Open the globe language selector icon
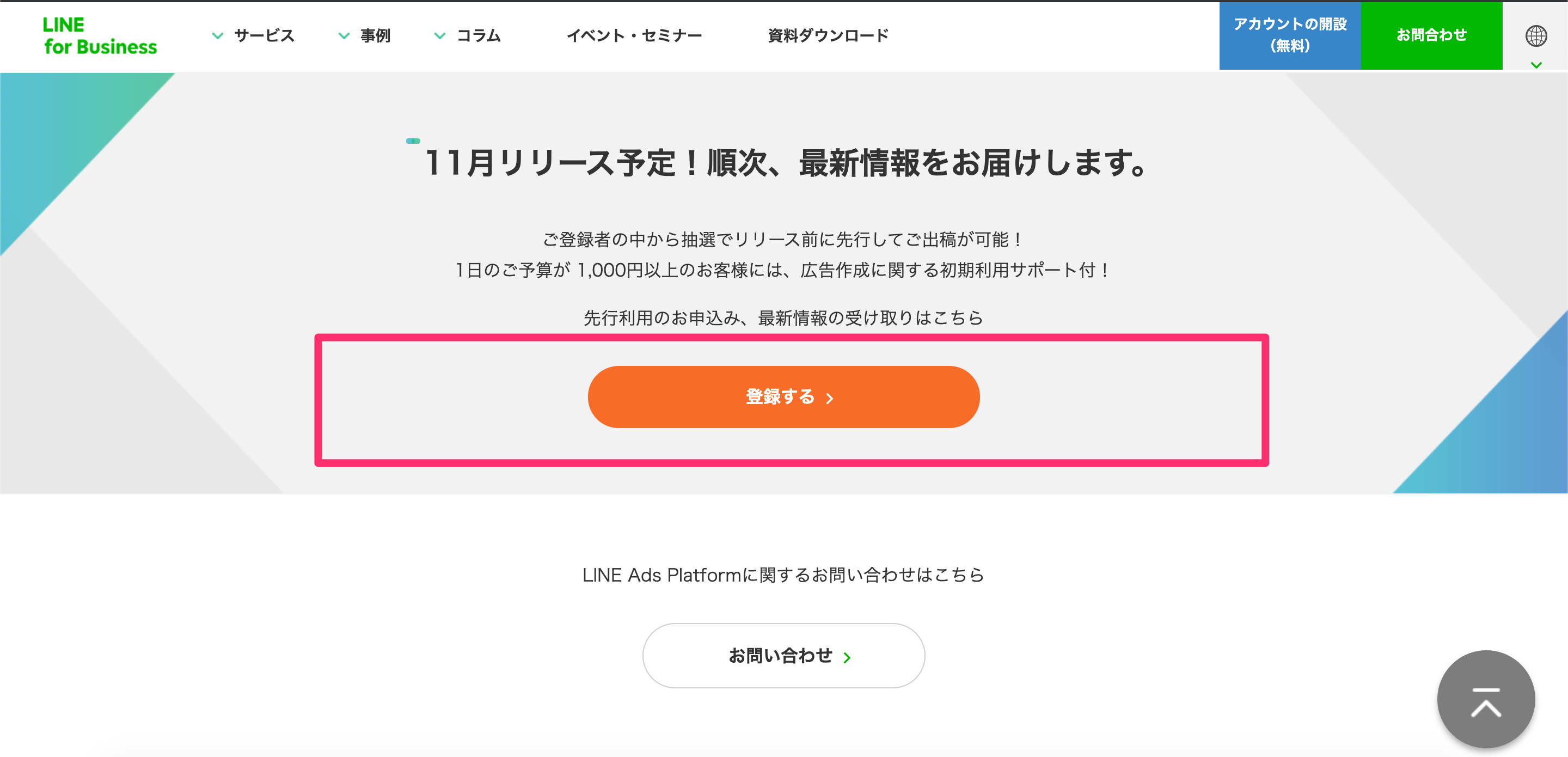1568x757 pixels. coord(1538,35)
